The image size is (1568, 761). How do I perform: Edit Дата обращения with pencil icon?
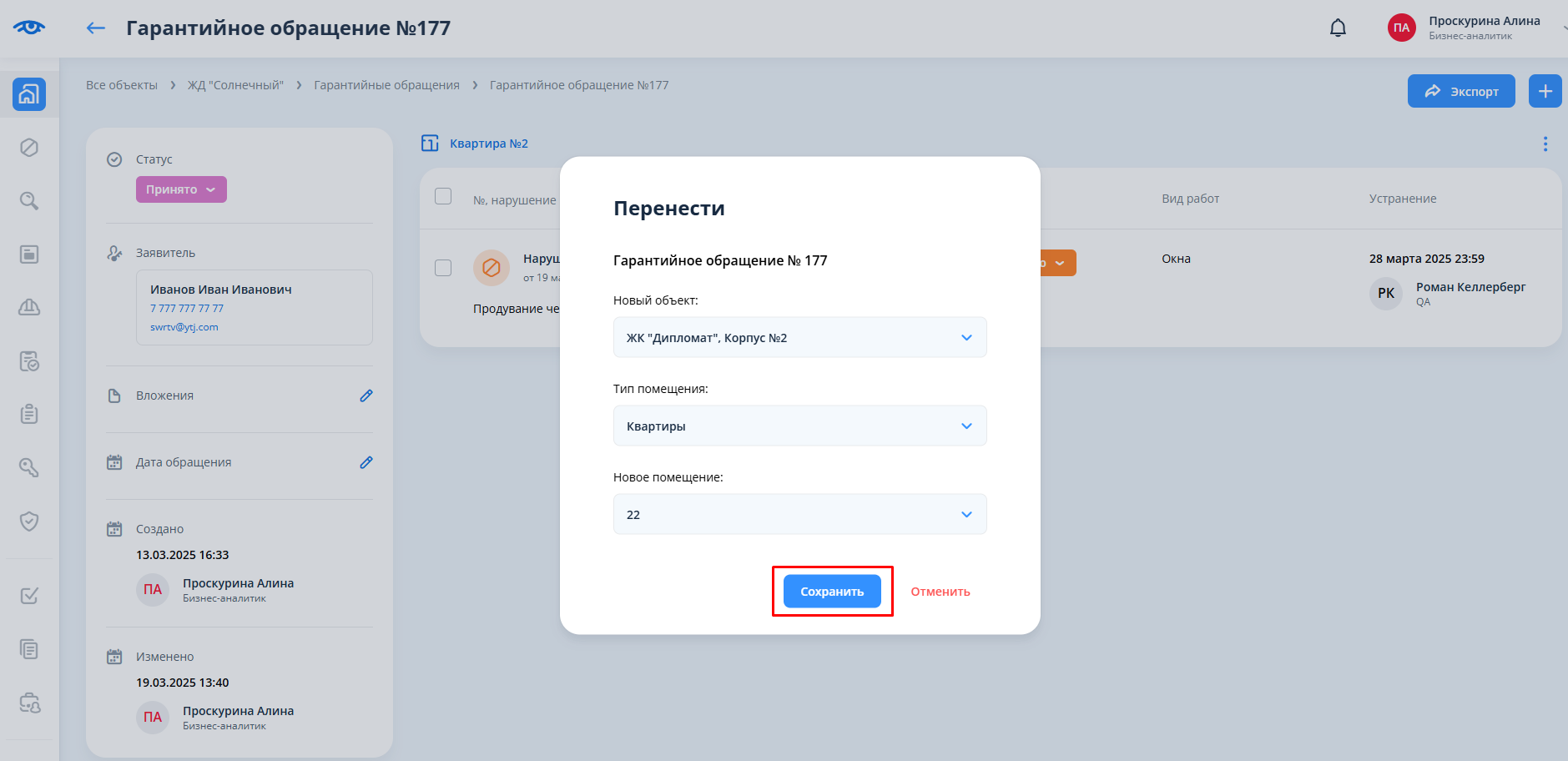tap(366, 462)
